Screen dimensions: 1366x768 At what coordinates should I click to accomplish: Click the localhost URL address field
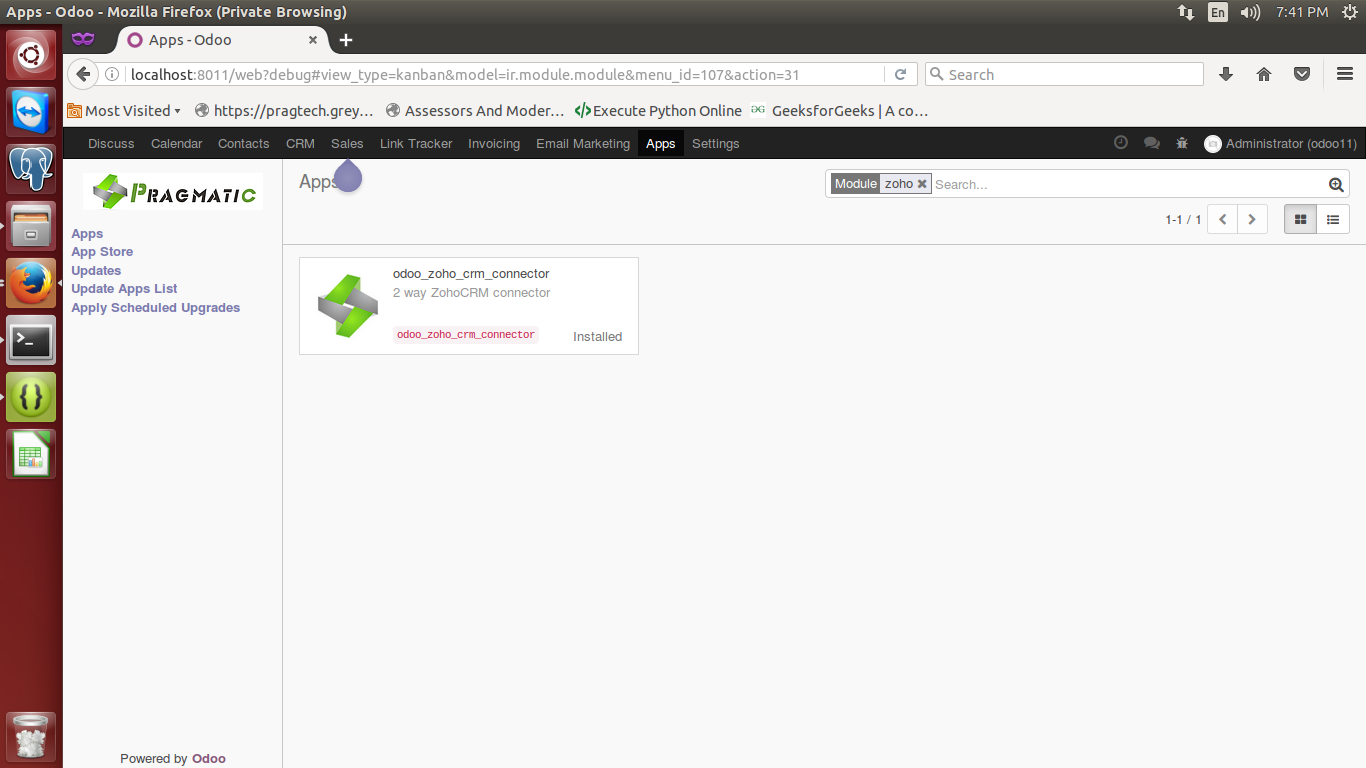[505, 74]
